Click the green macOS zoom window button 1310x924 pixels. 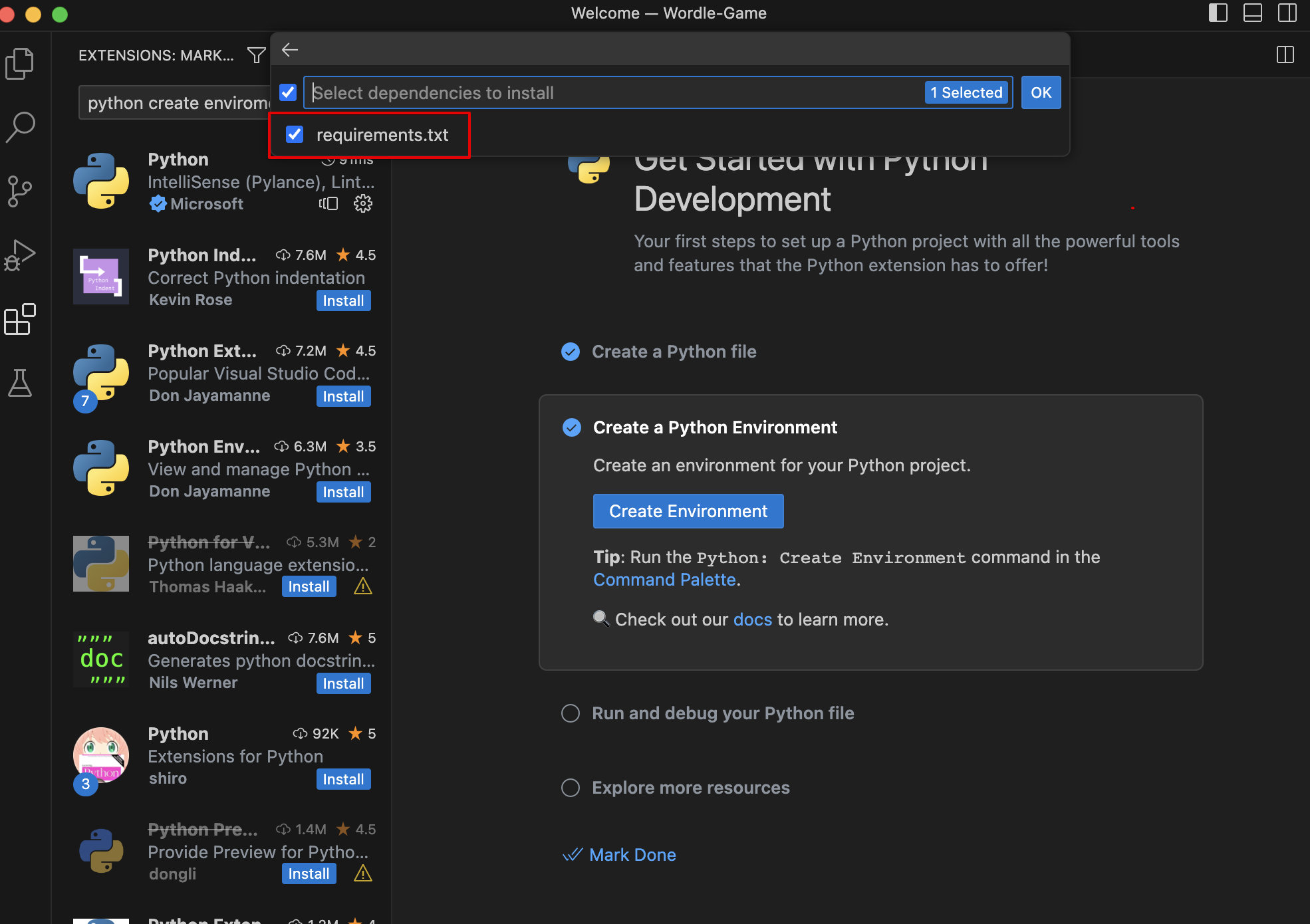[x=60, y=14]
